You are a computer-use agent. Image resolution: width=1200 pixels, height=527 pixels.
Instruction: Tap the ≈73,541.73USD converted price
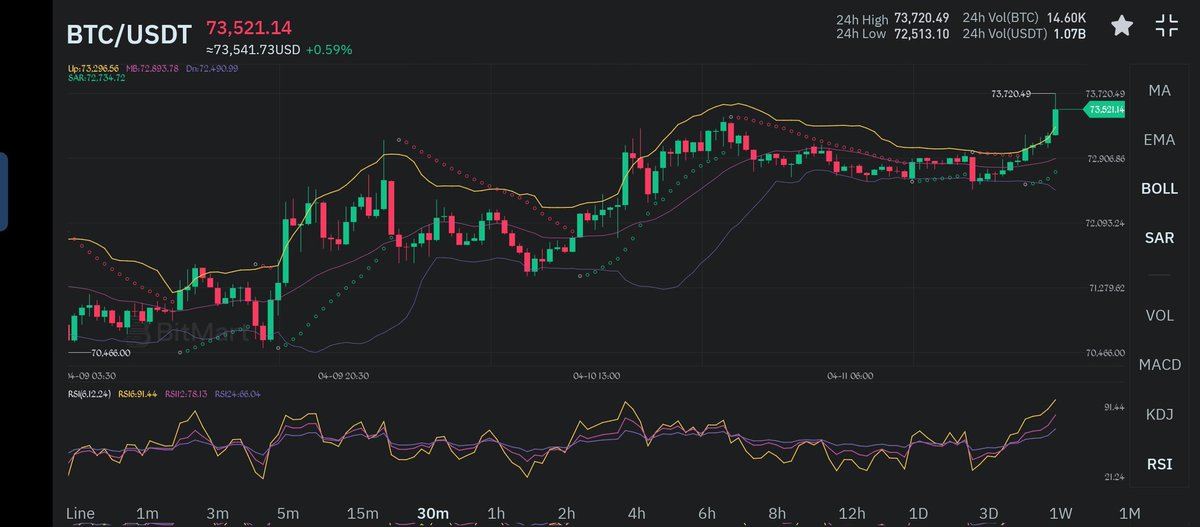pyautogui.click(x=253, y=49)
